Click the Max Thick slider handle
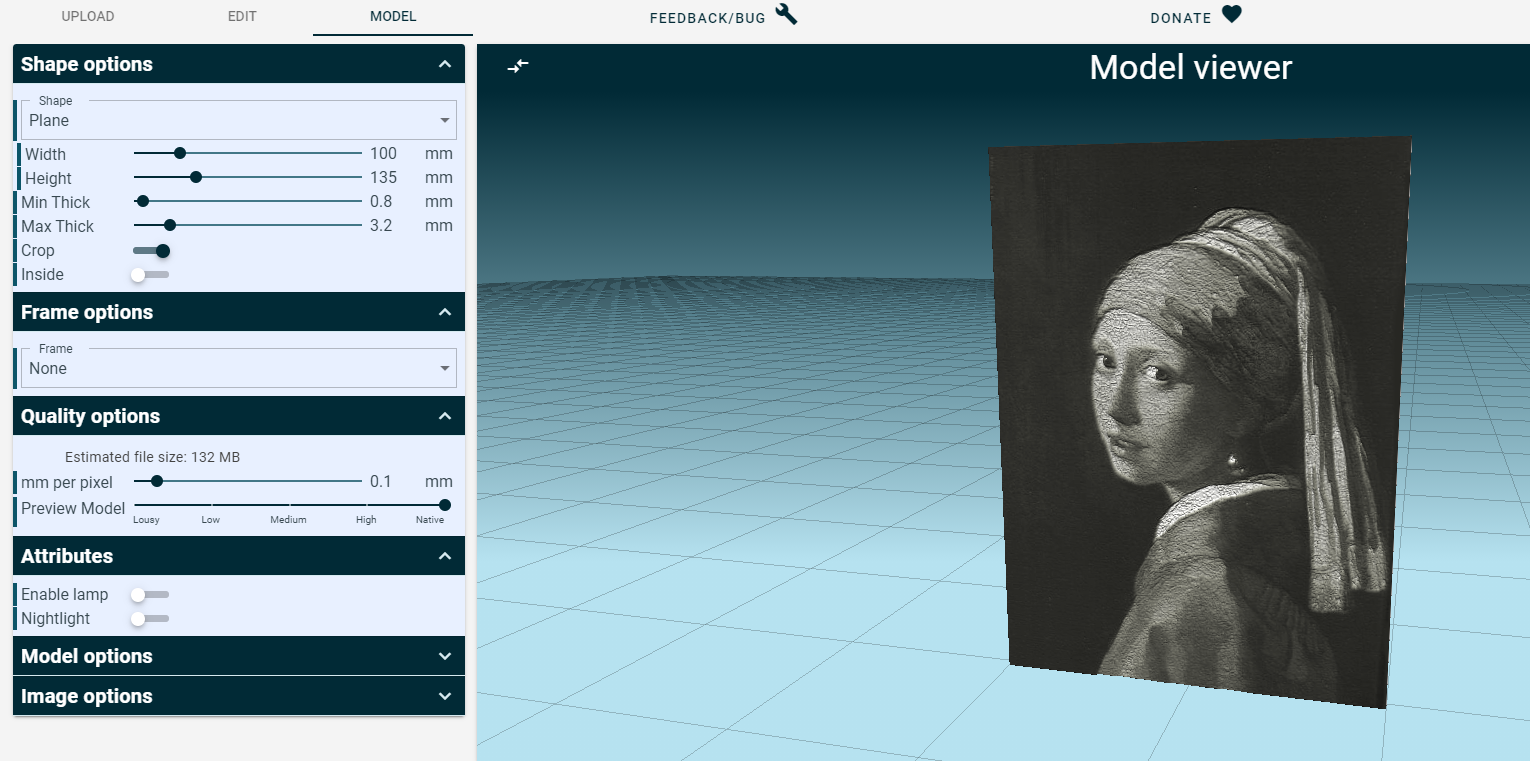This screenshot has height=761, width=1530. point(170,225)
